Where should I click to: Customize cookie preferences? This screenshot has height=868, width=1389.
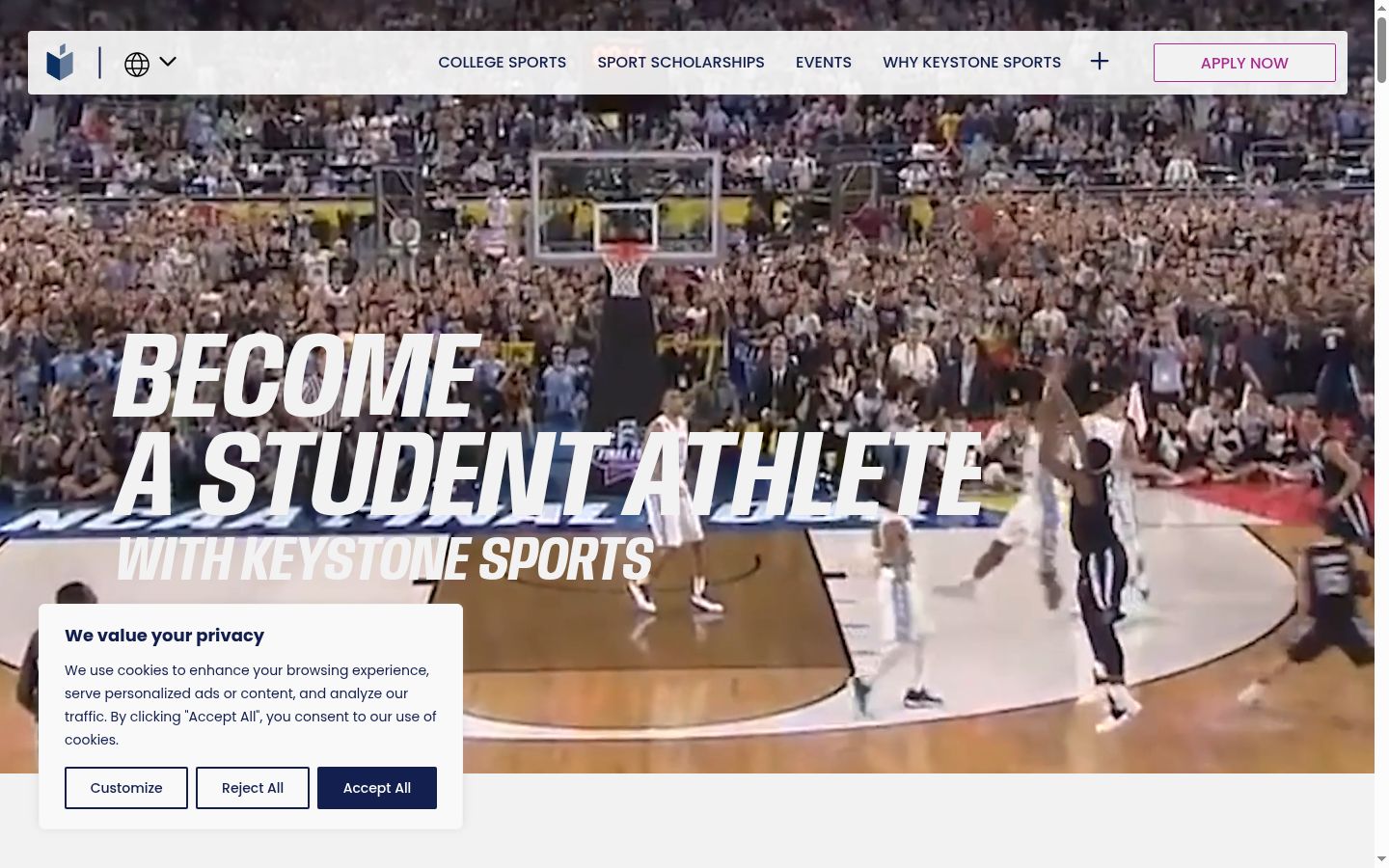click(x=126, y=788)
